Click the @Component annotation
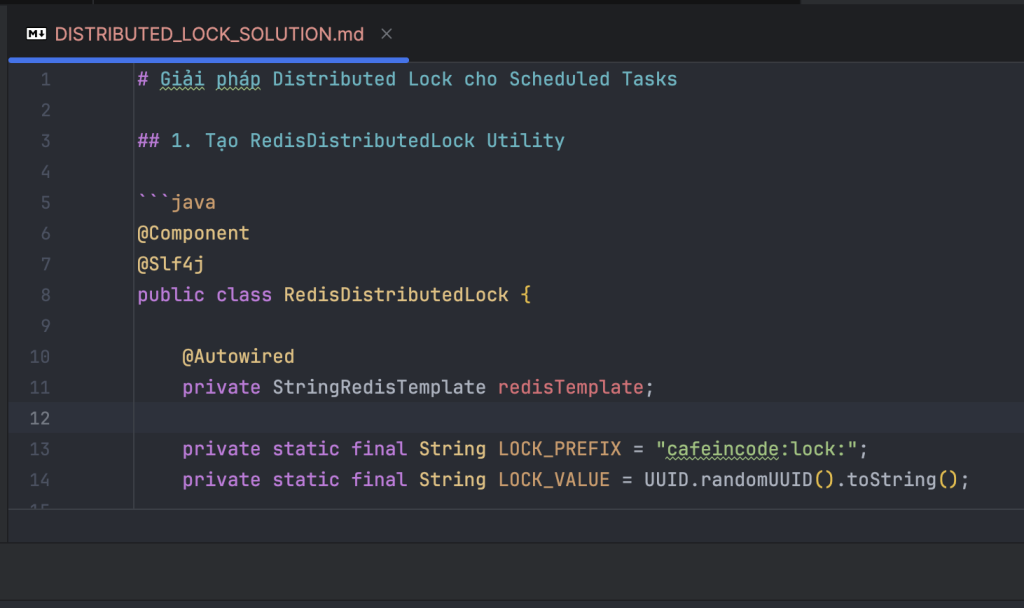This screenshot has height=608, width=1024. (x=193, y=234)
